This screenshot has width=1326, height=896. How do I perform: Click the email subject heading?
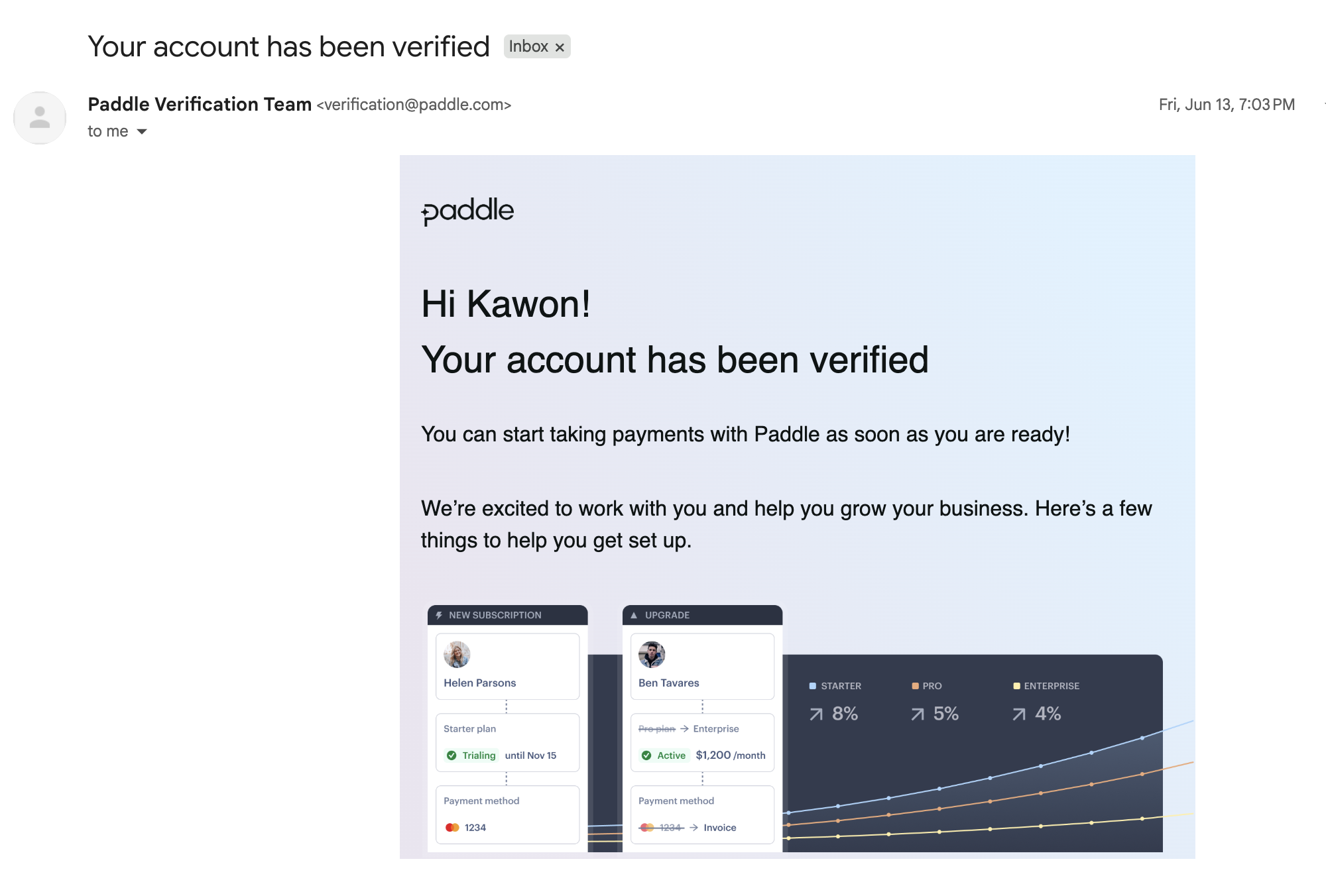click(288, 47)
